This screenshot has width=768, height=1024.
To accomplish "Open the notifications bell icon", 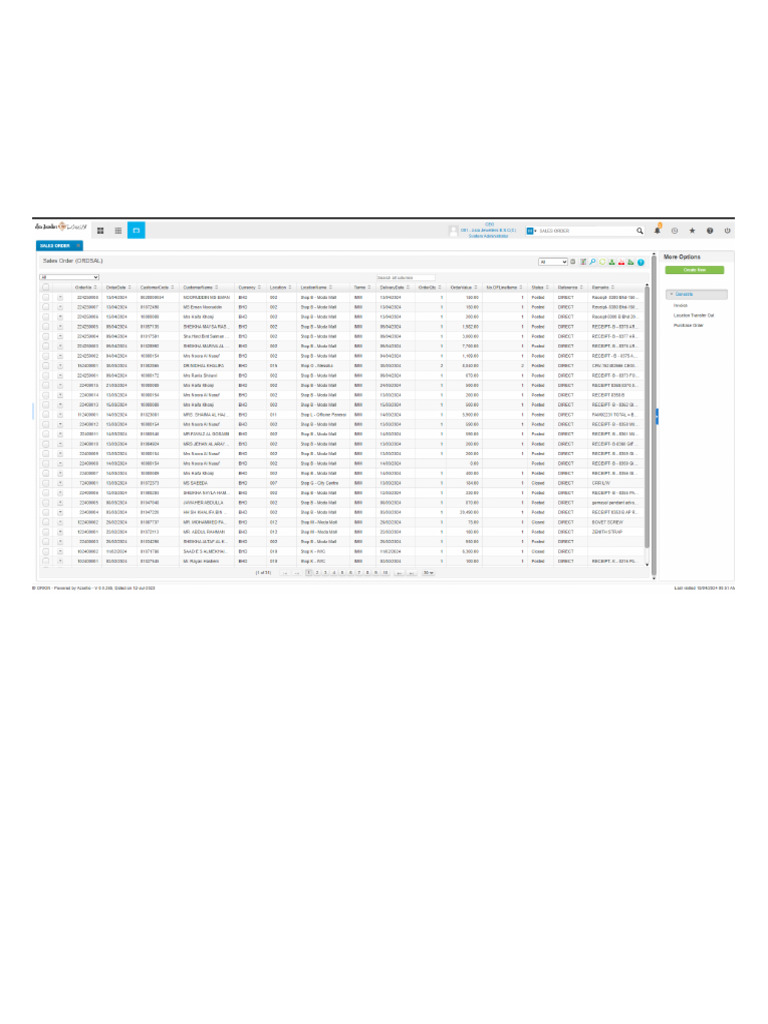I will click(658, 230).
